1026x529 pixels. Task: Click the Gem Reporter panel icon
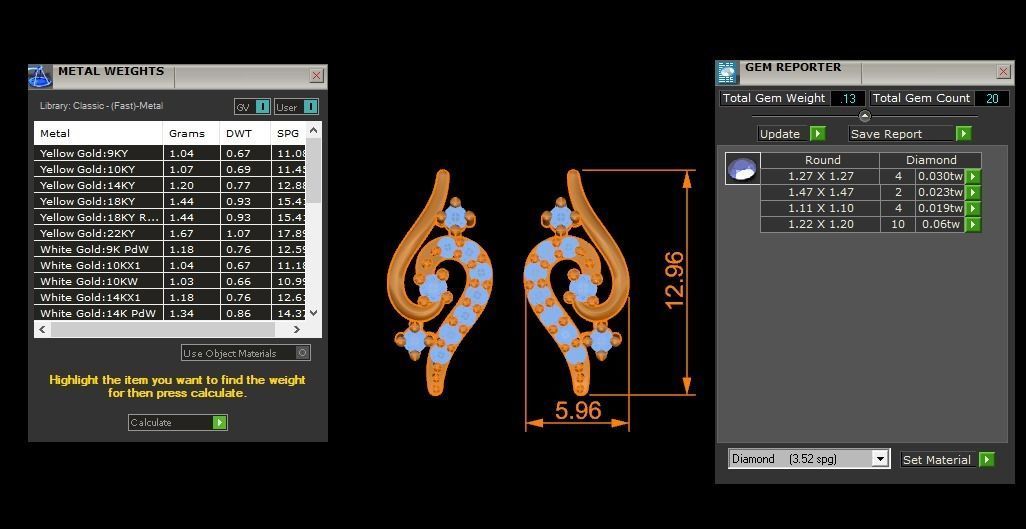click(726, 72)
